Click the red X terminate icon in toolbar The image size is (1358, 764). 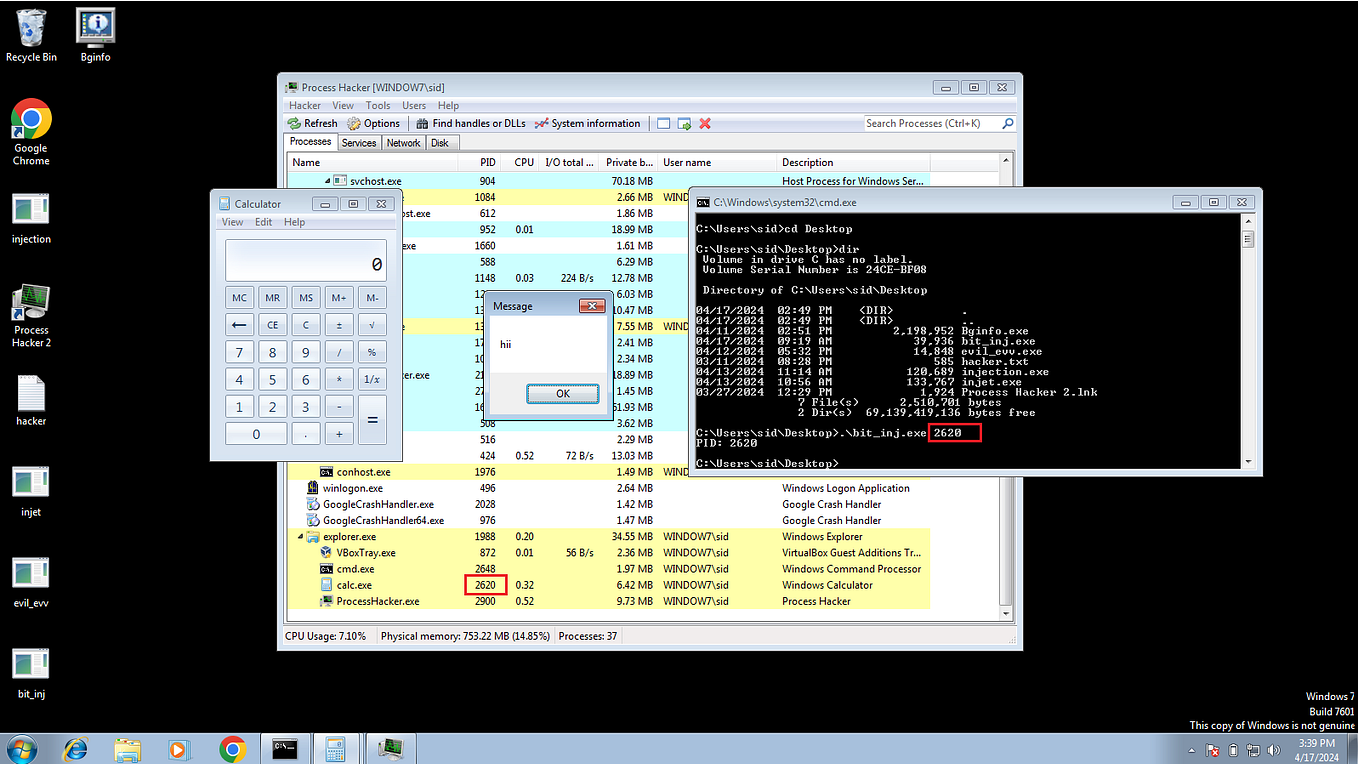coord(704,123)
